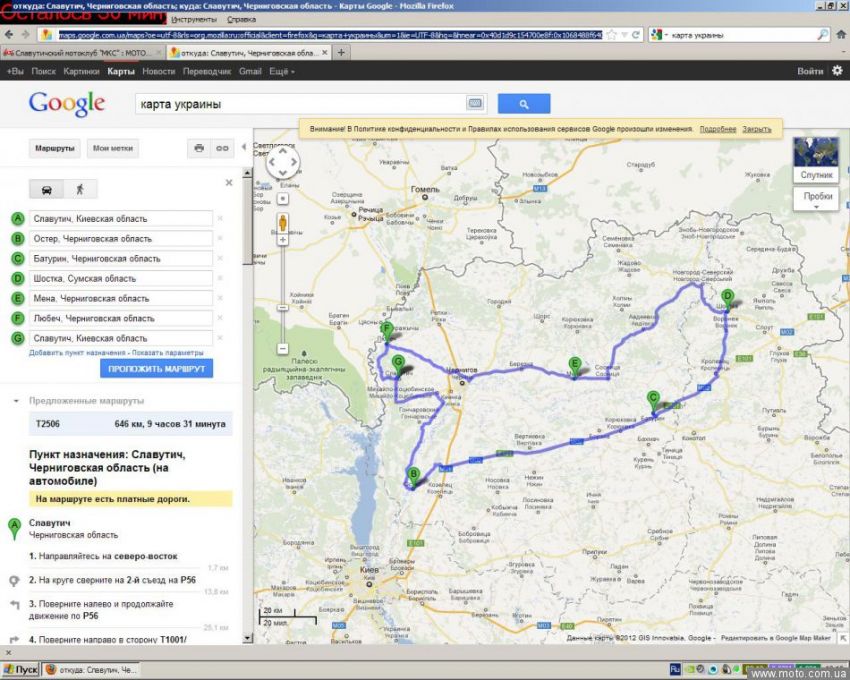
Task: Click the Любеч, Черниговская область waypoint field
Action: click(121, 318)
